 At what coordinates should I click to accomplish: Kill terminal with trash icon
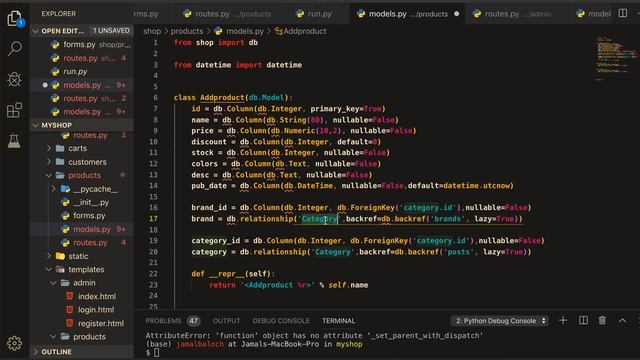click(602, 321)
